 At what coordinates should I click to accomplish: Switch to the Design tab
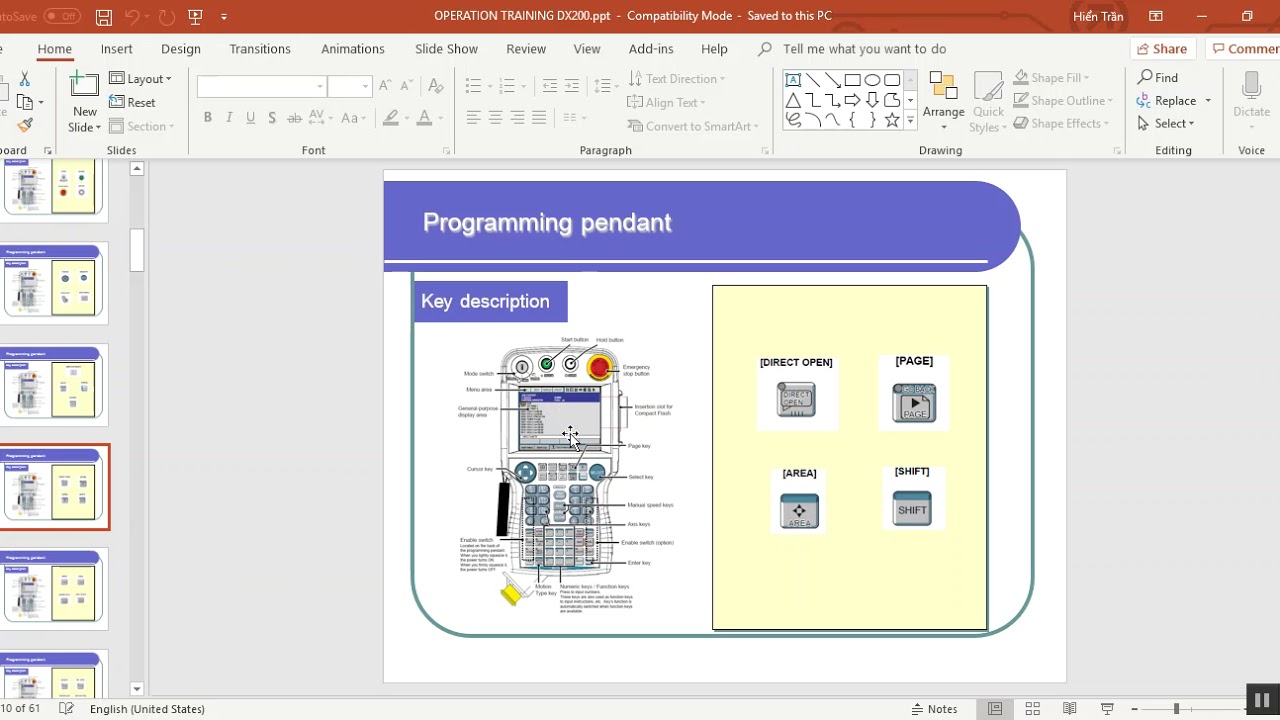[x=181, y=49]
